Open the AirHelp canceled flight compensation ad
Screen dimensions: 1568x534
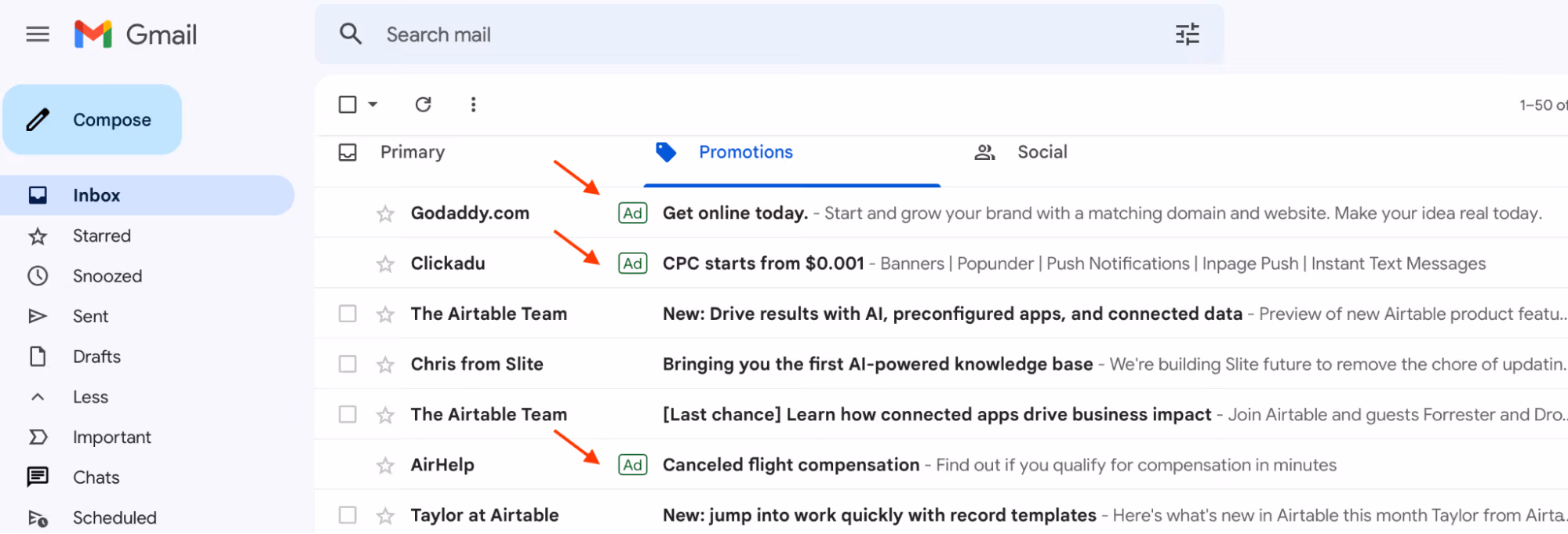[791, 465]
